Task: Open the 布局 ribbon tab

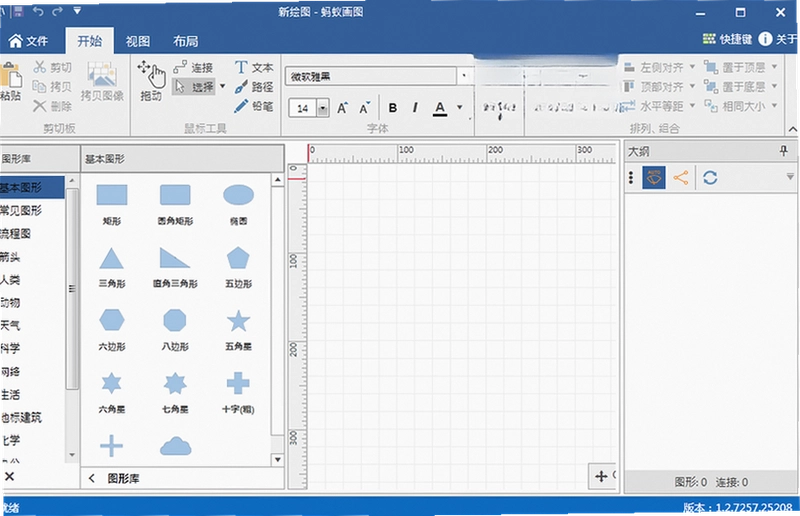Action: (x=186, y=41)
